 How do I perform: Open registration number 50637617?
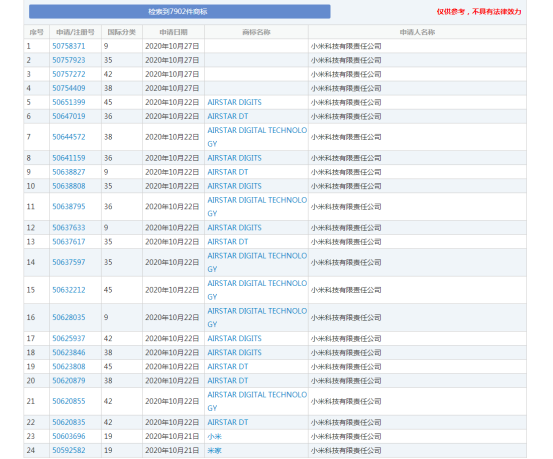coord(69,242)
